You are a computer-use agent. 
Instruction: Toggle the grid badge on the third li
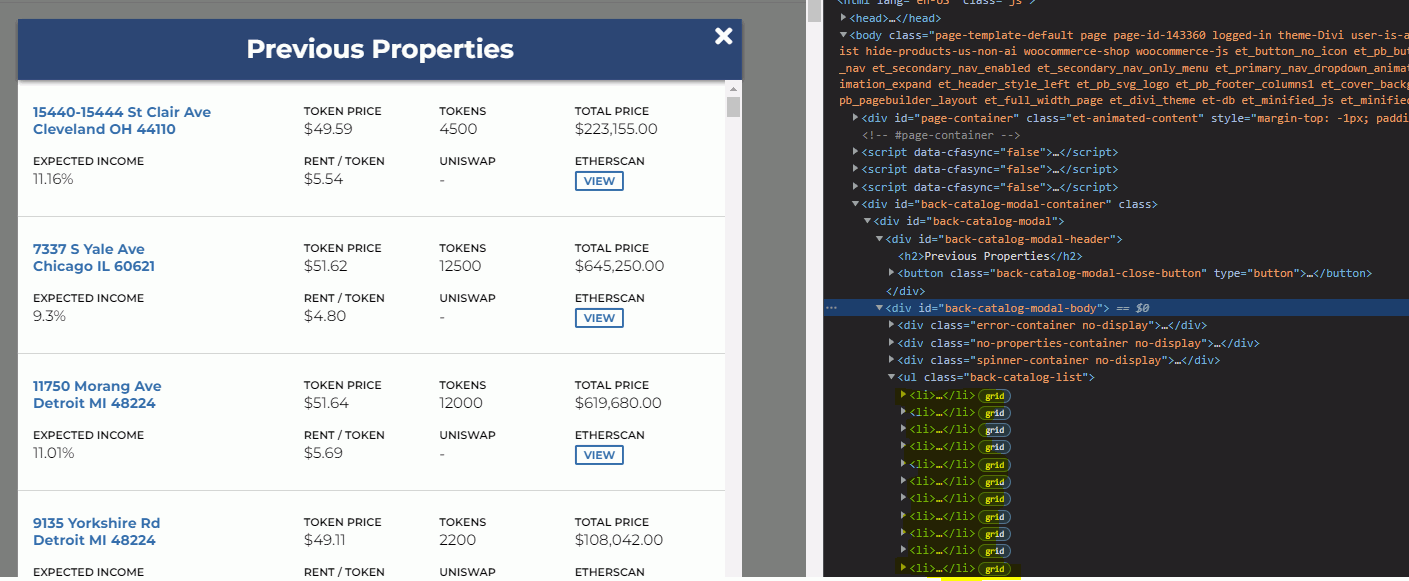994,430
